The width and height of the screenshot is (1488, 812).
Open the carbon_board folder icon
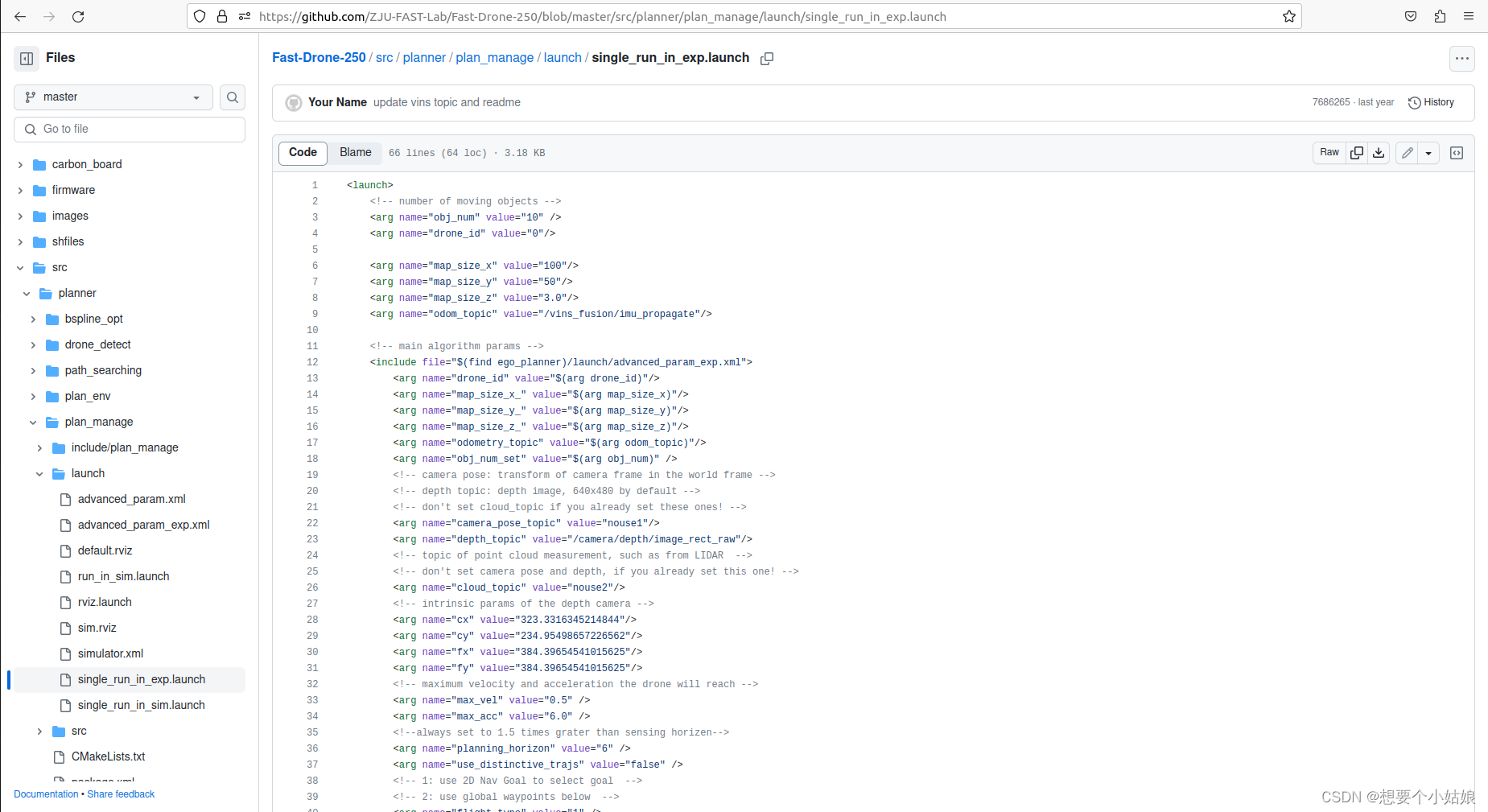pyautogui.click(x=39, y=164)
